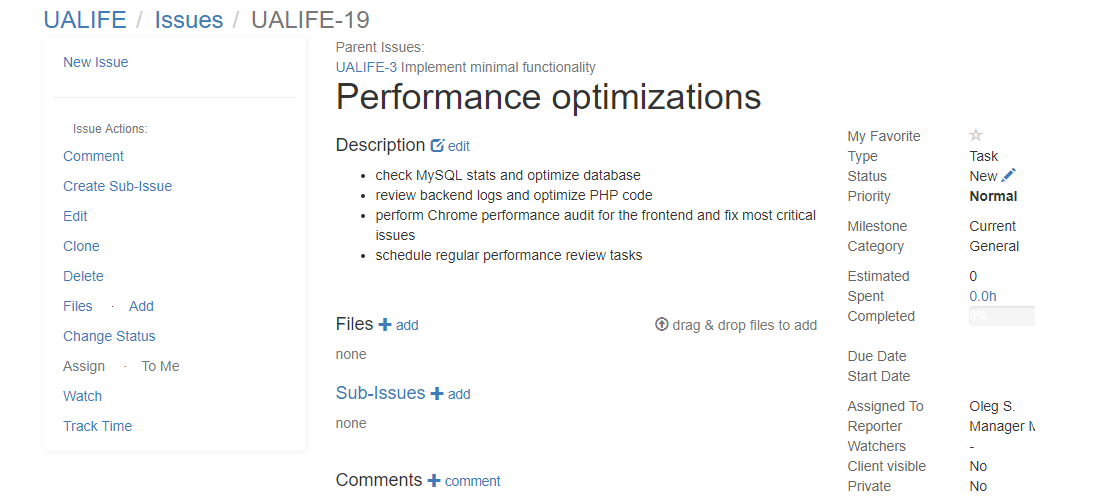Delete the issue via sidebar link
Image resolution: width=1110 pixels, height=500 pixels.
(x=84, y=276)
